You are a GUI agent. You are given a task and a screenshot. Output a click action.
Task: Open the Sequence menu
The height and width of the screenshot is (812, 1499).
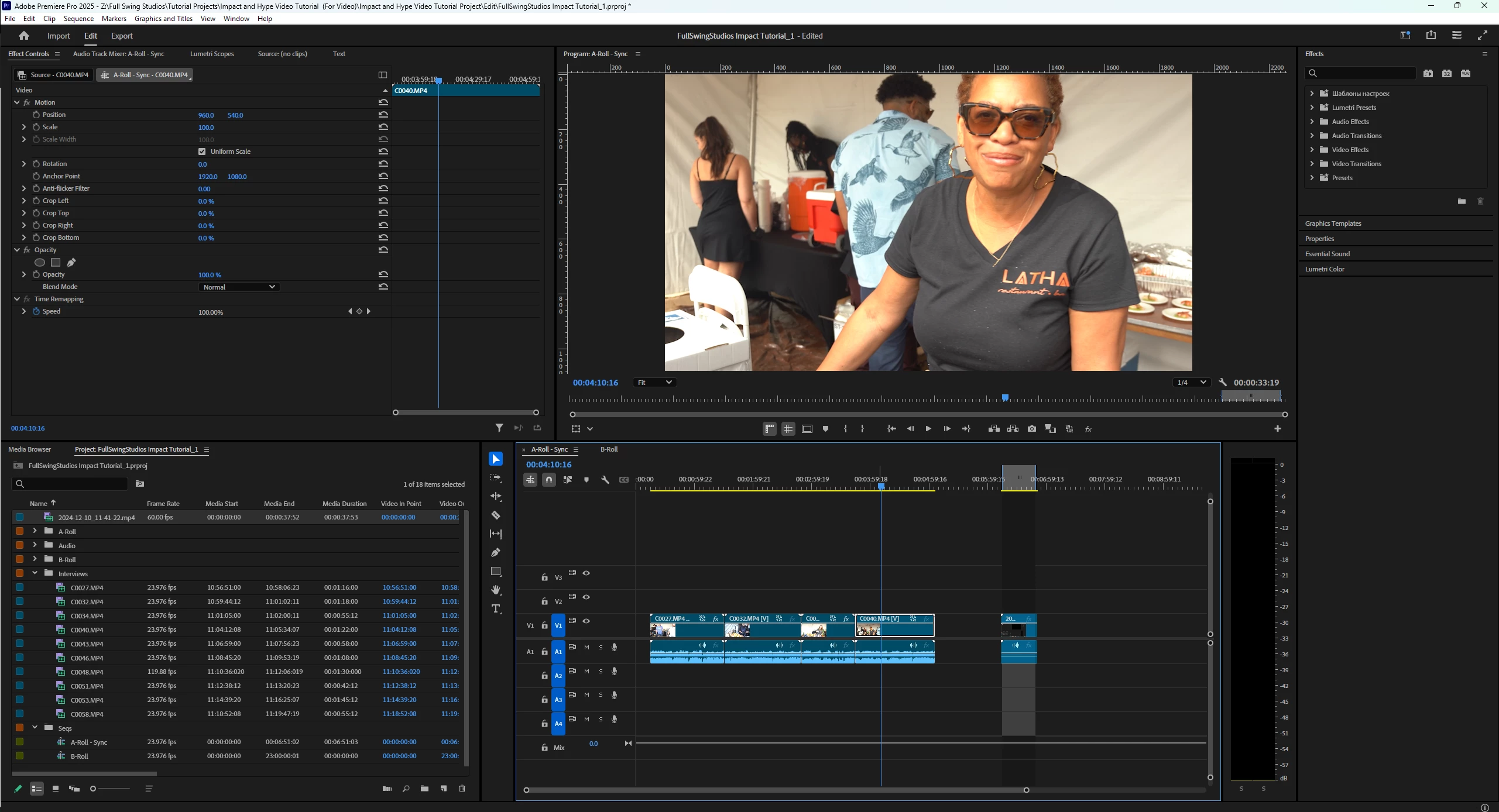coord(78,19)
